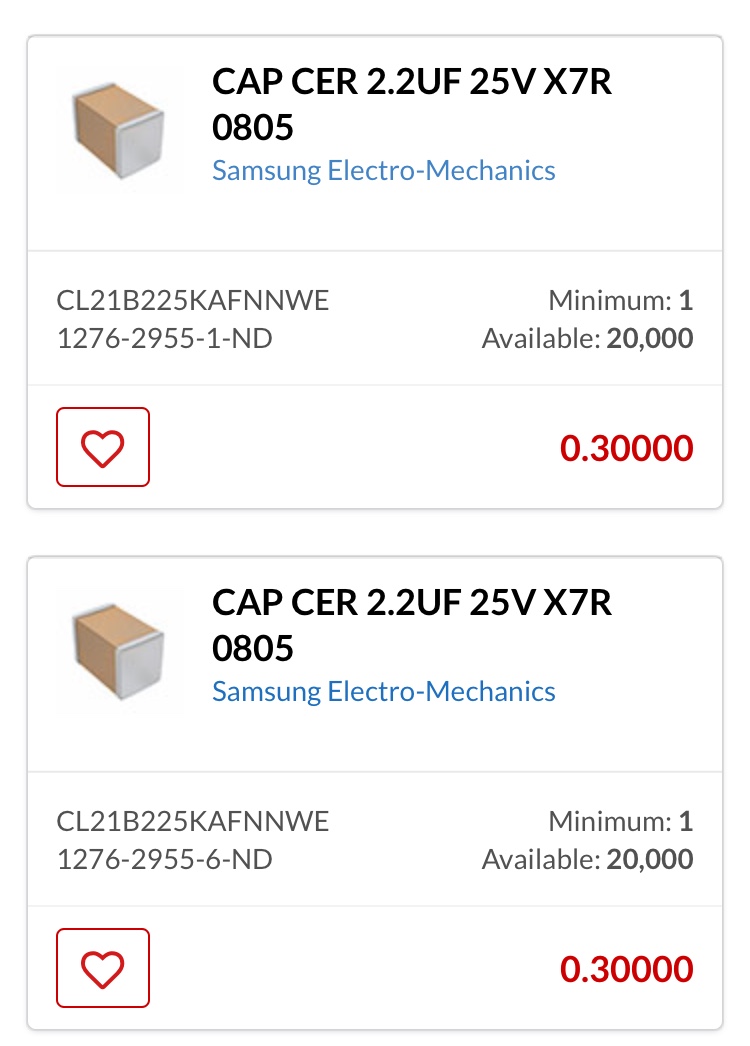The width and height of the screenshot is (750, 1046).
Task: Click Available: 20,000 in the bottom card
Action: point(587,860)
